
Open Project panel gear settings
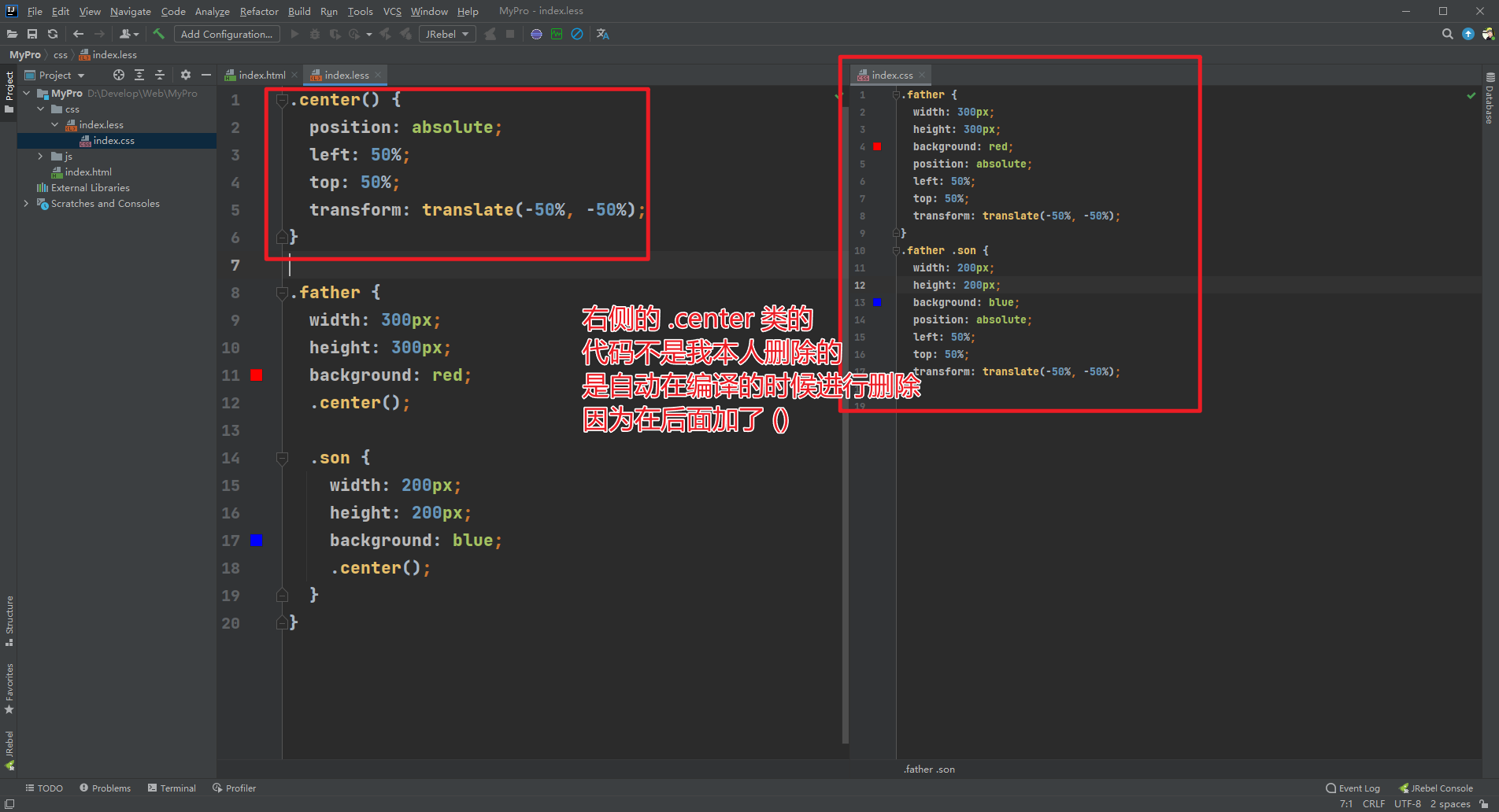186,75
